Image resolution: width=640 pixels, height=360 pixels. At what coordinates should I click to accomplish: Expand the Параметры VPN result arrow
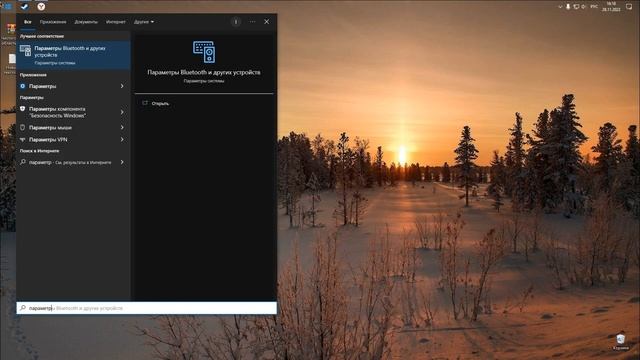tap(122, 140)
